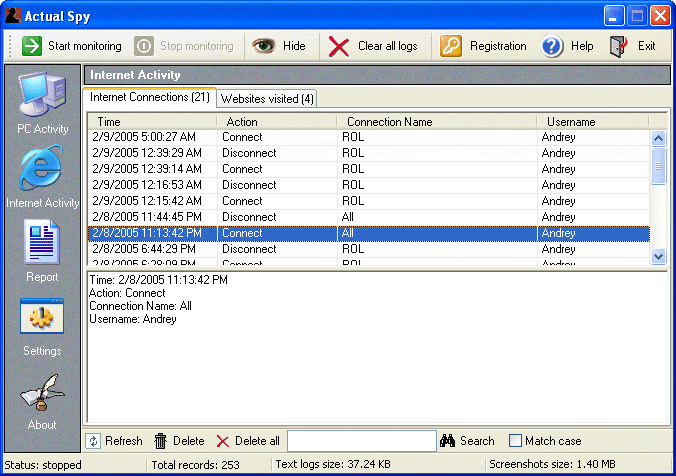Viewport: 676px width, 476px height.
Task: Click the log list scrollbar thumb
Action: [x=658, y=166]
